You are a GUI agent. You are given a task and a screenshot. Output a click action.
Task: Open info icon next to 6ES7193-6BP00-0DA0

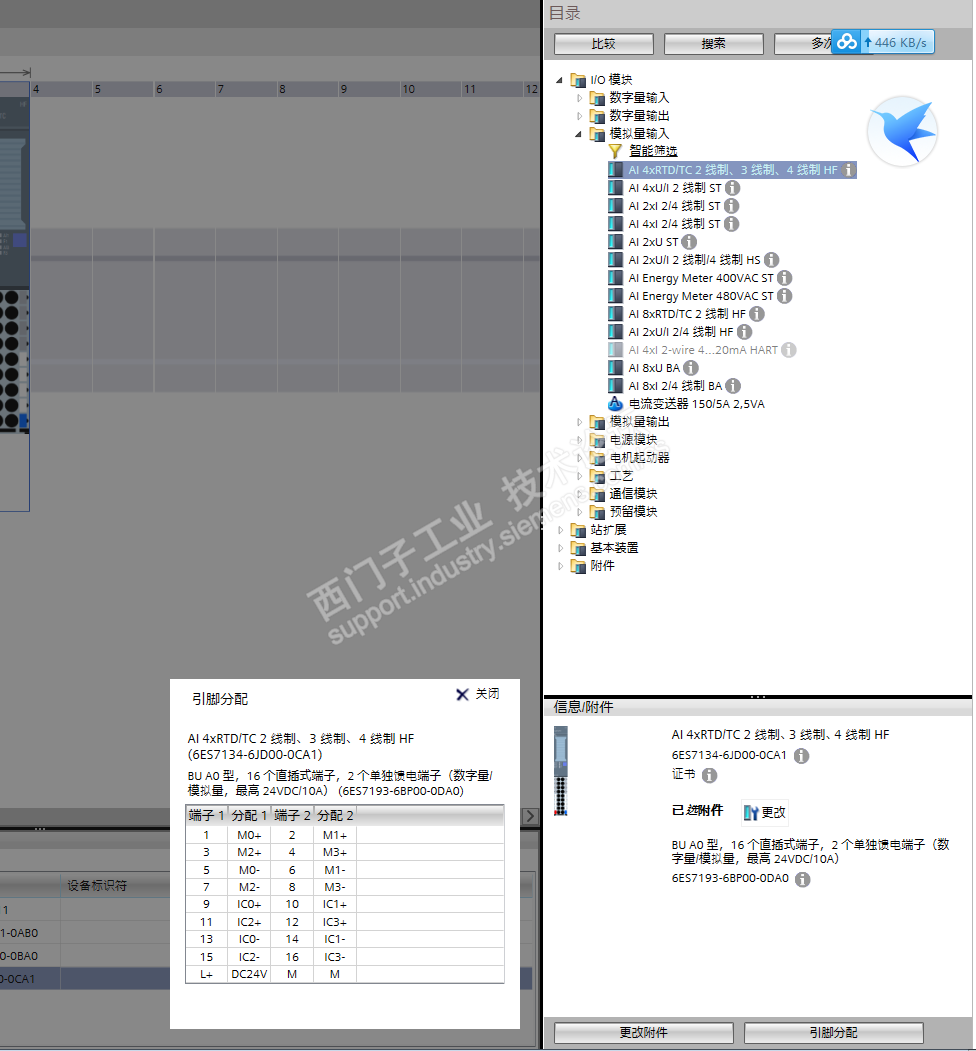click(802, 879)
